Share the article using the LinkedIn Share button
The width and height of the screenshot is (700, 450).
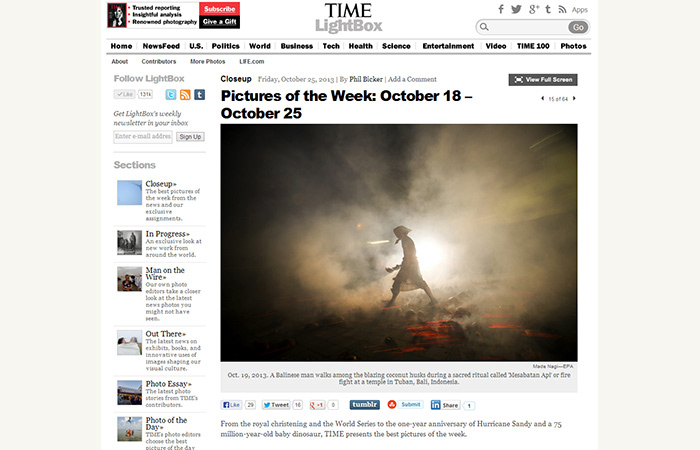[x=445, y=405]
